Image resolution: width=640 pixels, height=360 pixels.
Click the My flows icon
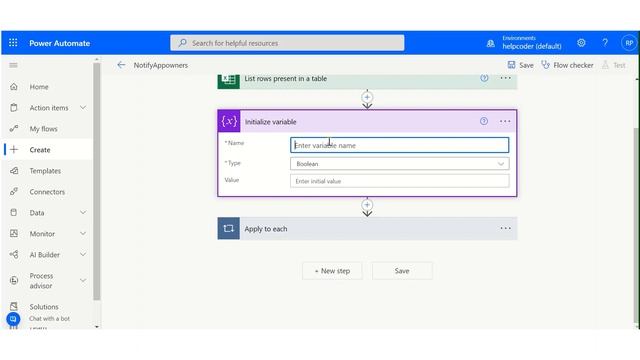[x=14, y=129]
